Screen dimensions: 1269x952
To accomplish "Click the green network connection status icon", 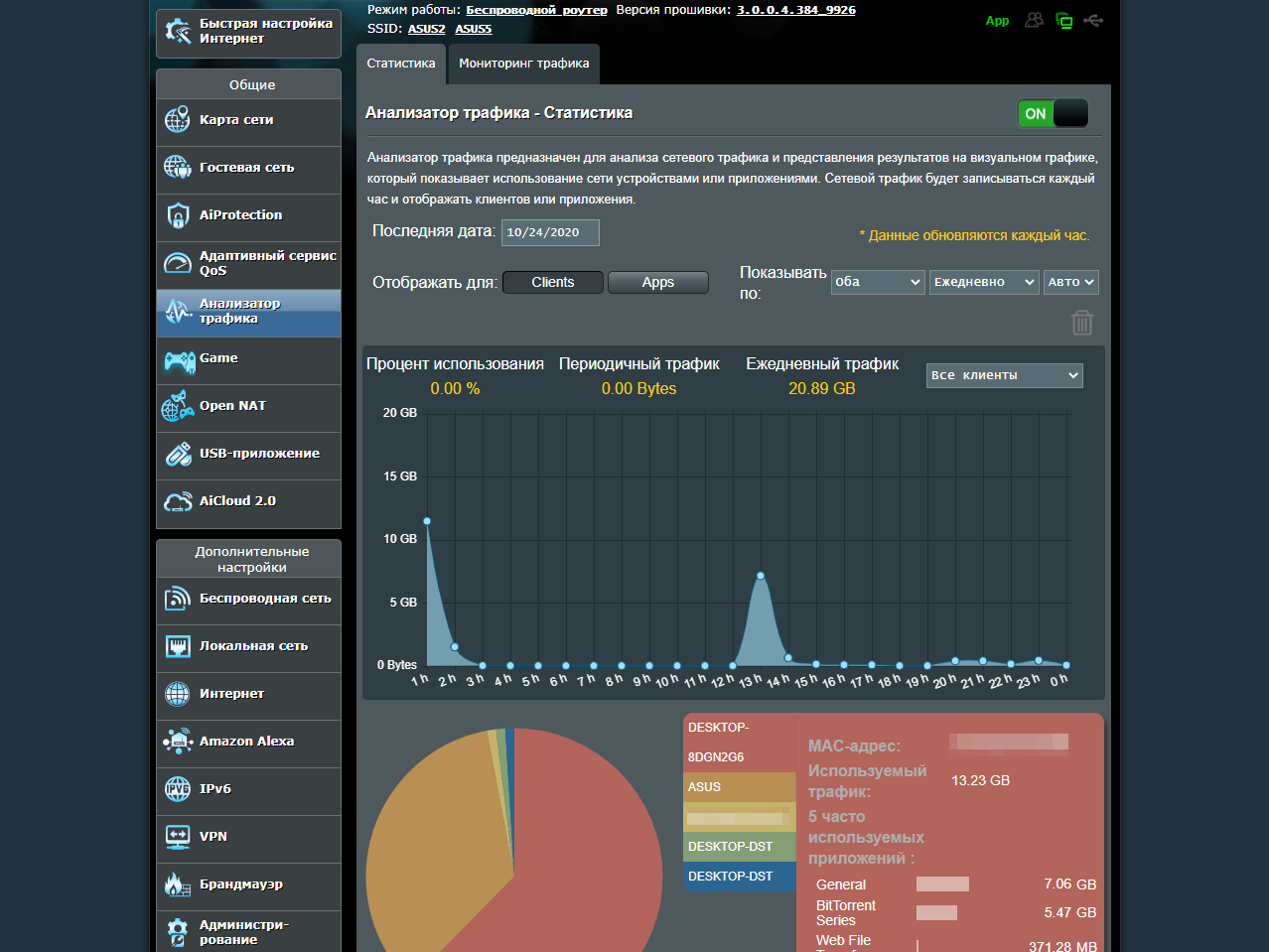I will [x=1063, y=20].
